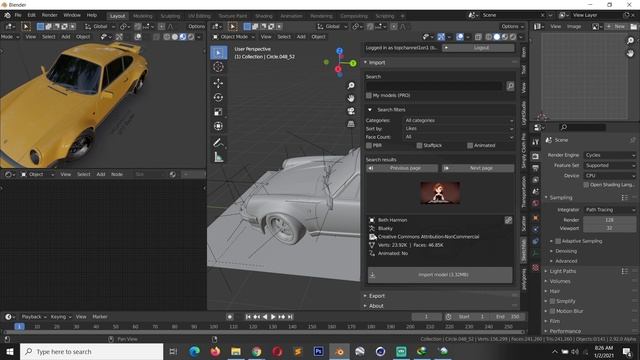640x360 pixels.
Task: Select the Measure ruler tool
Action: point(218,157)
